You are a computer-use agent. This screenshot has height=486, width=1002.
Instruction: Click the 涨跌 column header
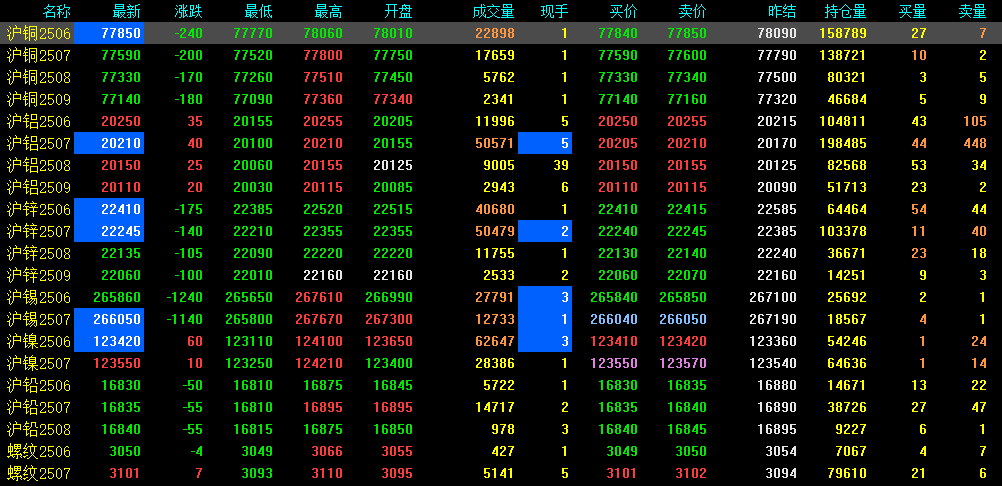189,11
